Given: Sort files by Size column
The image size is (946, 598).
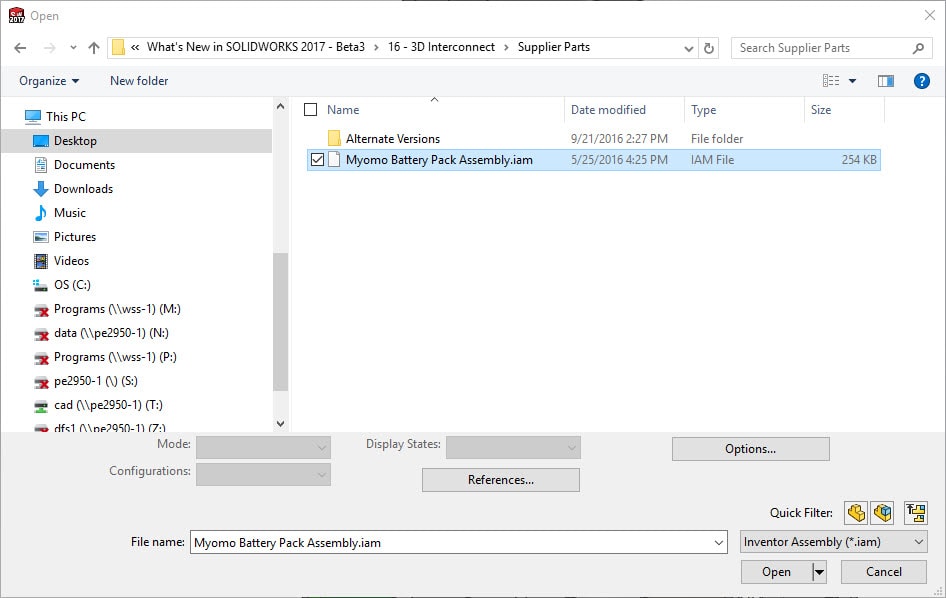Looking at the screenshot, I should point(821,110).
